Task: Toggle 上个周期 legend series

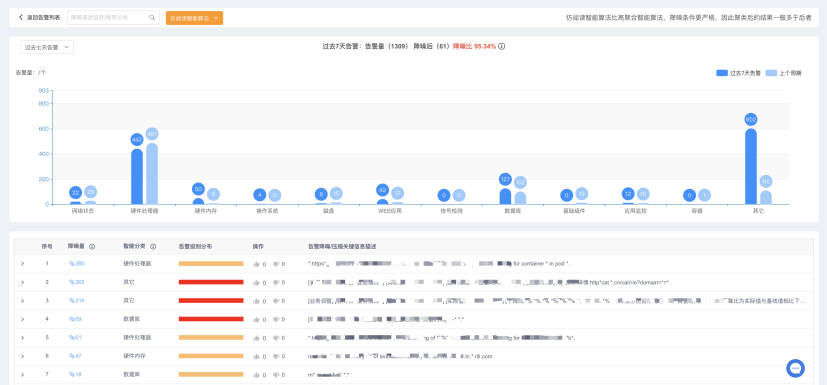Action: click(x=783, y=73)
